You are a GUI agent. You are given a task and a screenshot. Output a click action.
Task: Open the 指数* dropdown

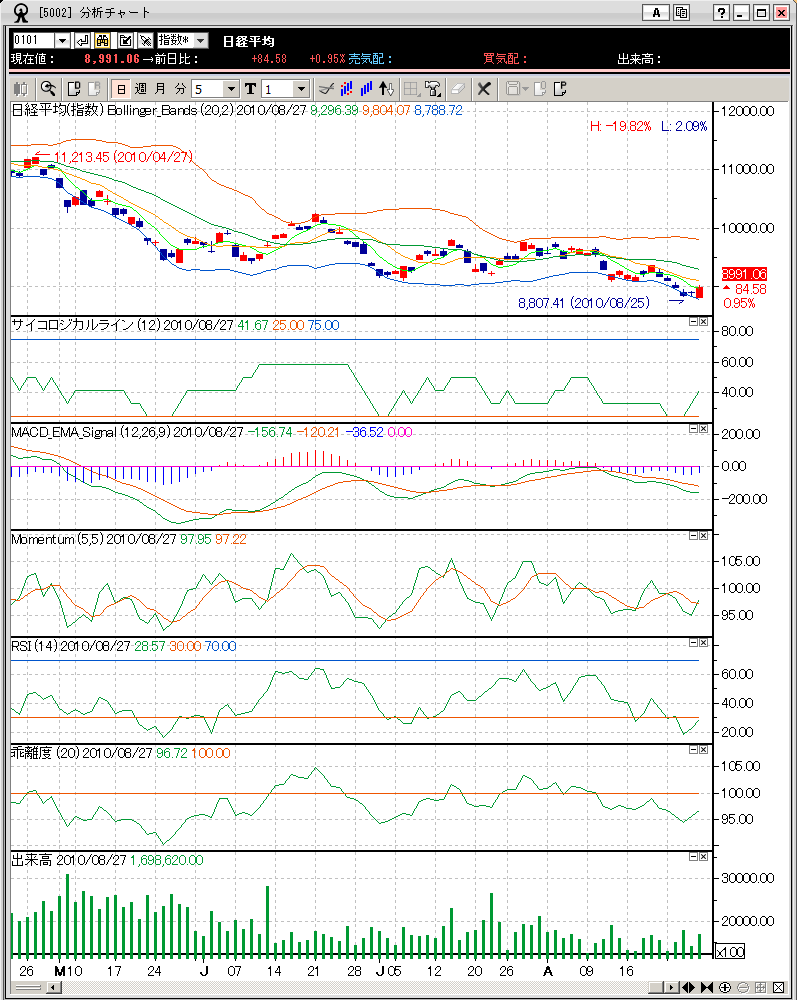(x=183, y=40)
